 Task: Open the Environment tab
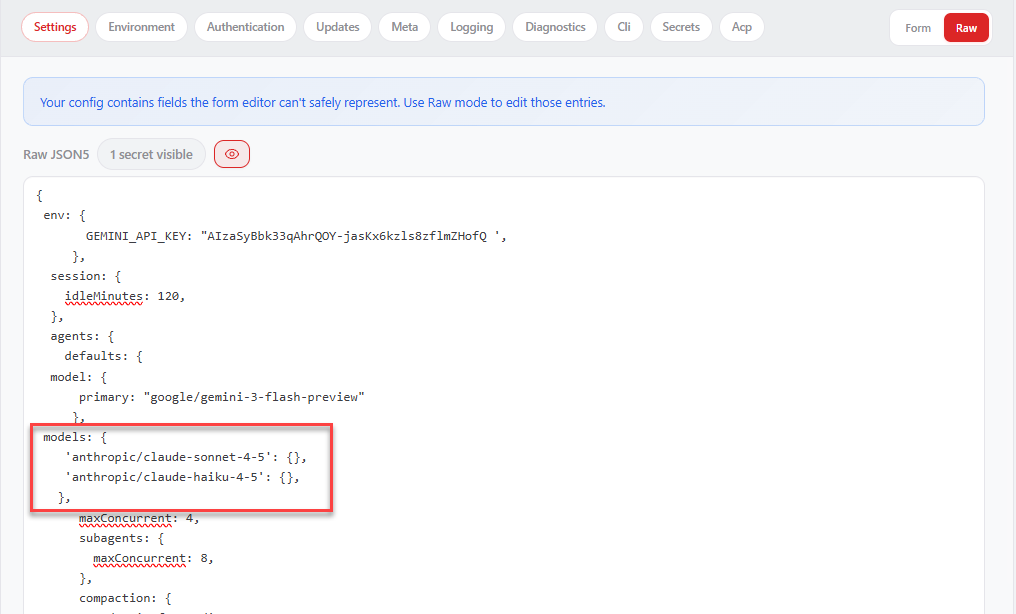[141, 27]
